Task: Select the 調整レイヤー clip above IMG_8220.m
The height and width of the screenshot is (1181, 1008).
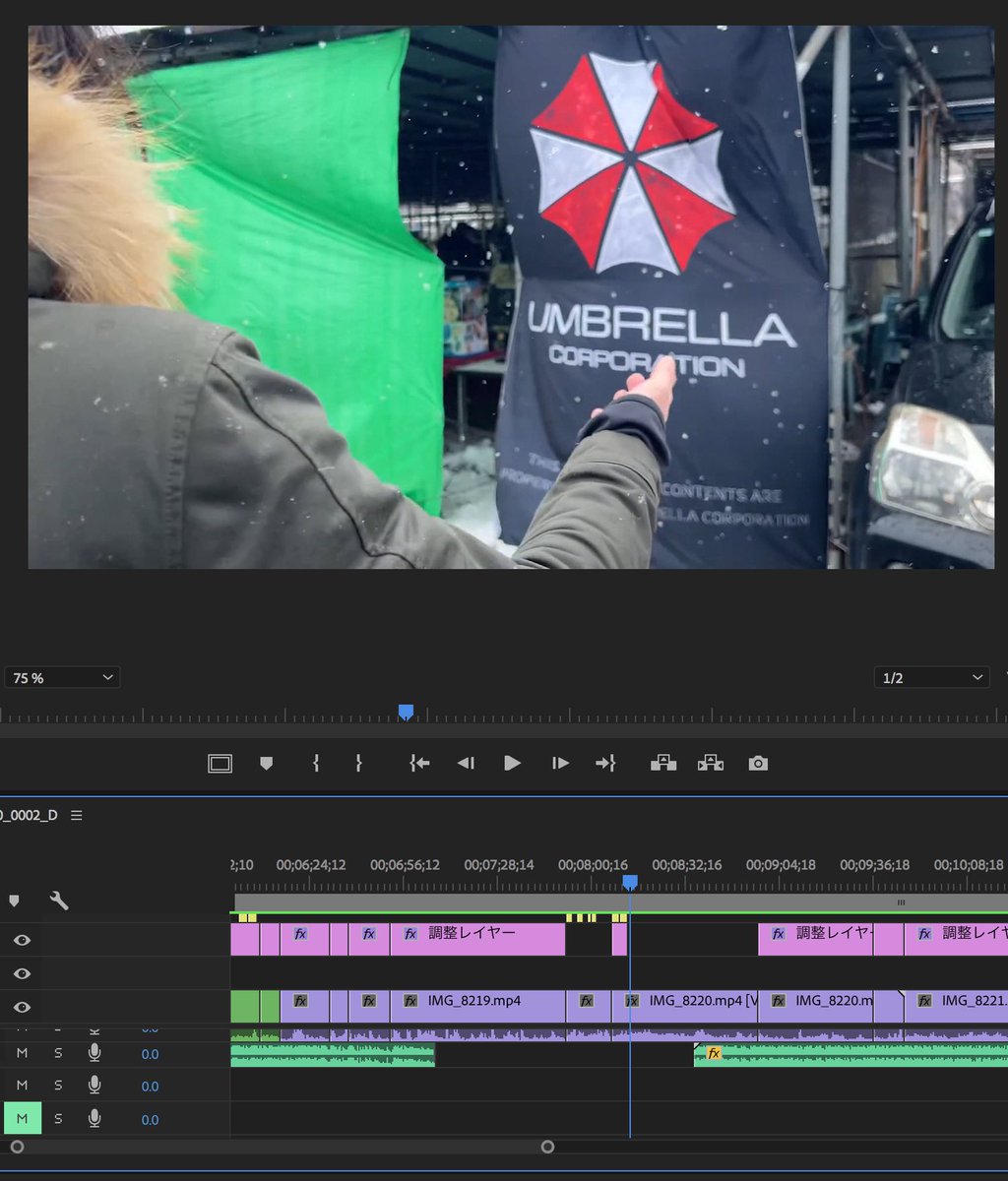Action: click(x=815, y=939)
